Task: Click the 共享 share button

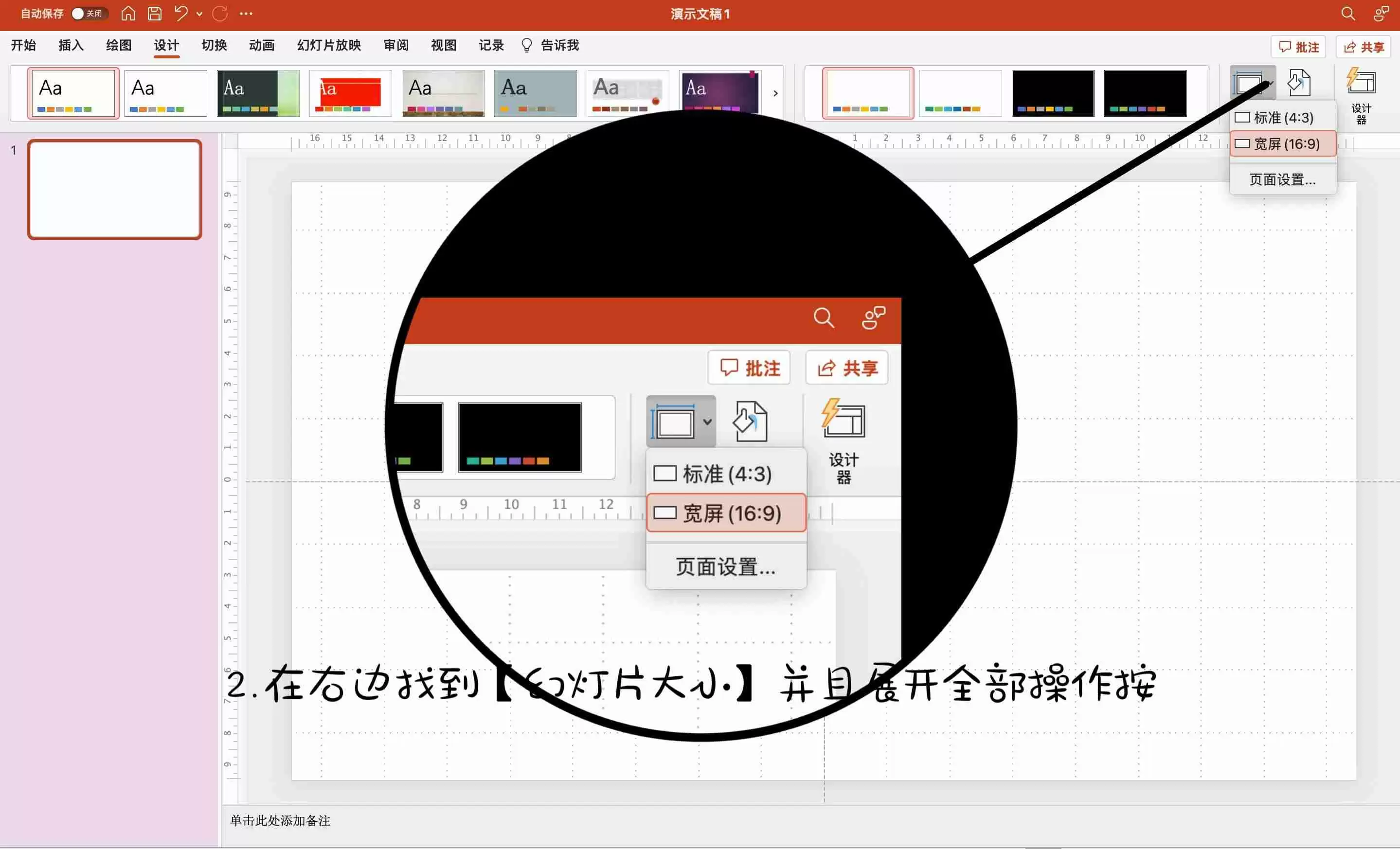Action: tap(1364, 47)
